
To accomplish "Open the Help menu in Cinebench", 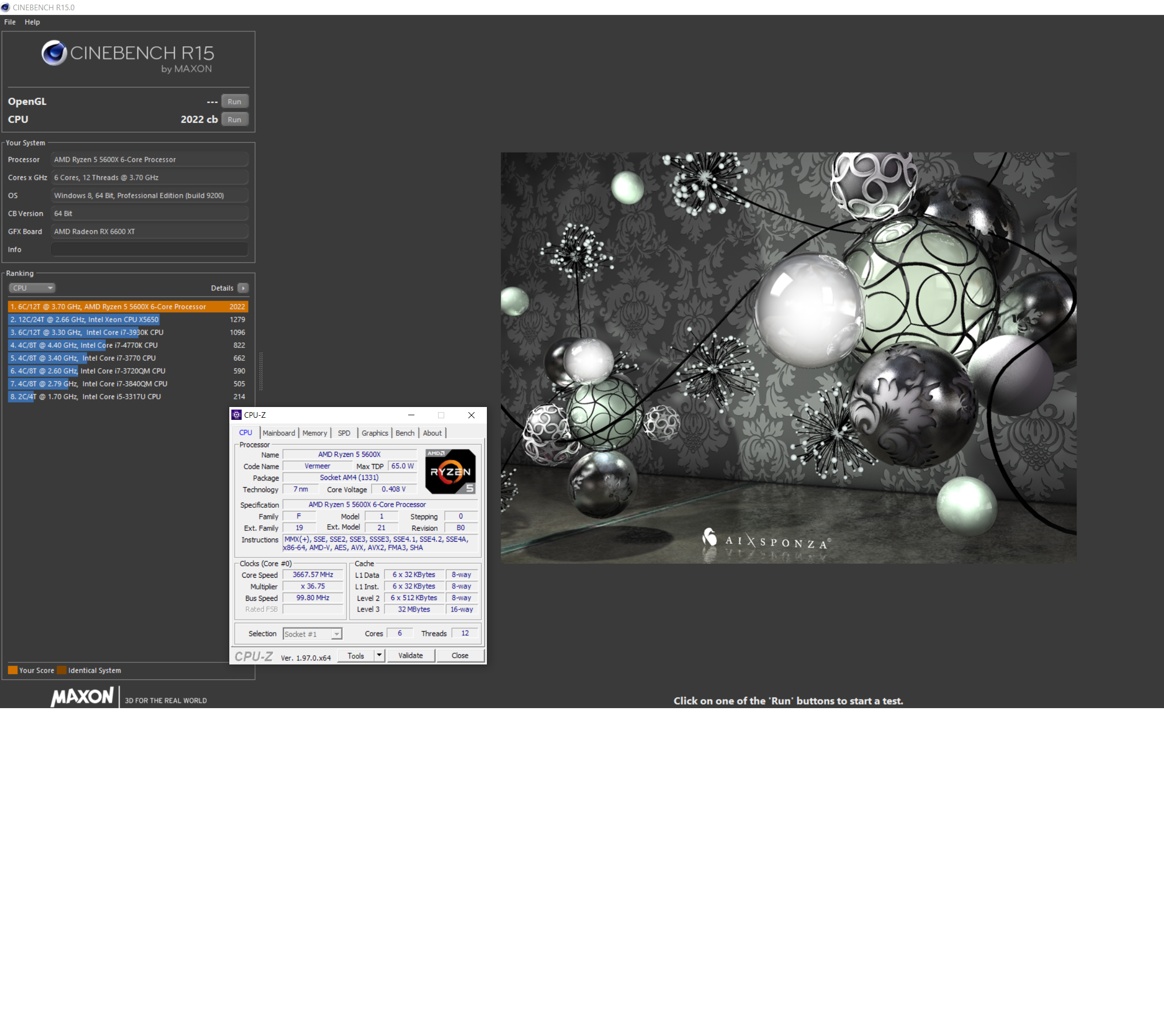I will click(32, 22).
